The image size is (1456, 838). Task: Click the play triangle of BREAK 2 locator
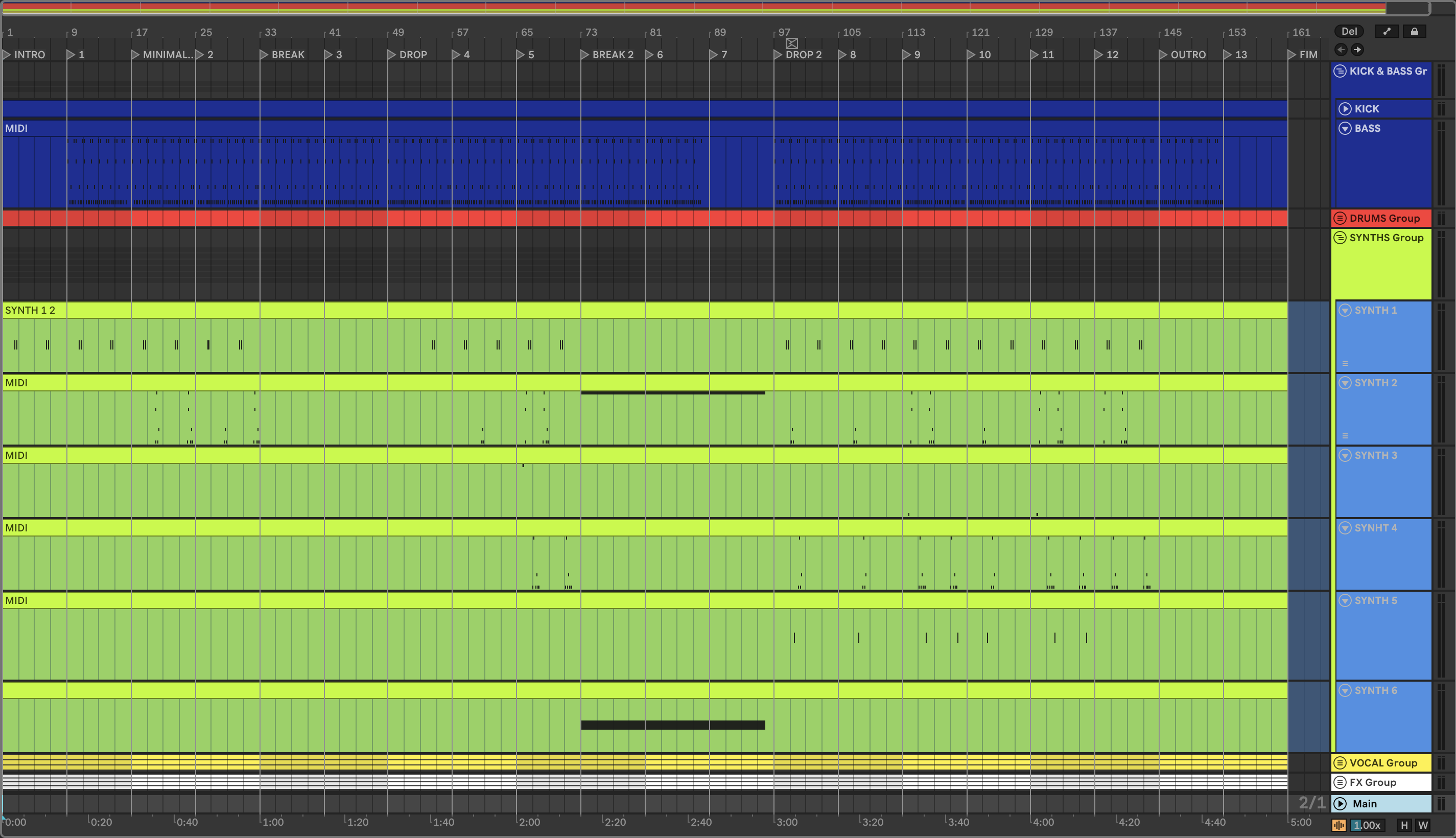pyautogui.click(x=585, y=55)
